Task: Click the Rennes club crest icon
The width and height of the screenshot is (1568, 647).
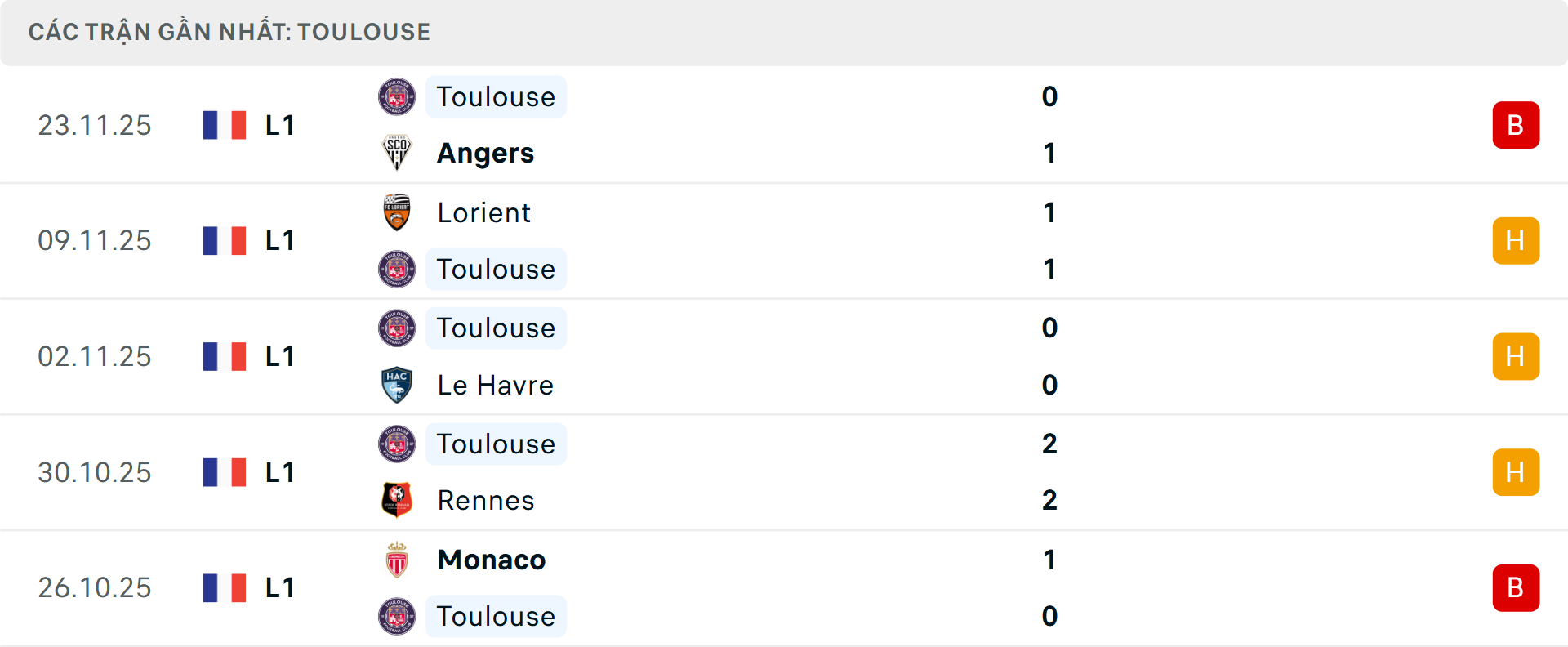Action: pos(397,500)
